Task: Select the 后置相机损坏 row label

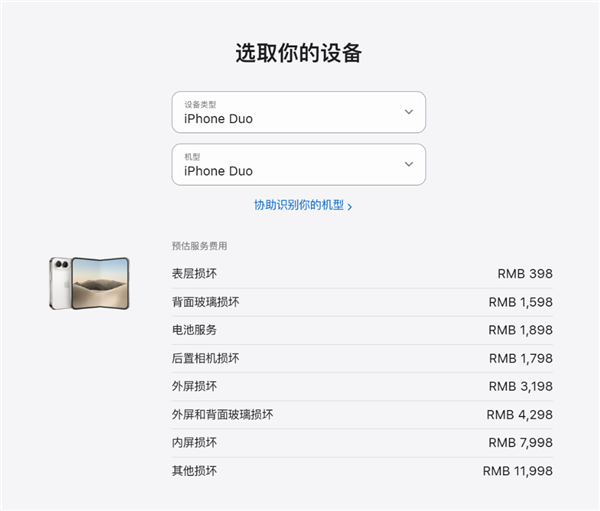Action: pyautogui.click(x=205, y=358)
